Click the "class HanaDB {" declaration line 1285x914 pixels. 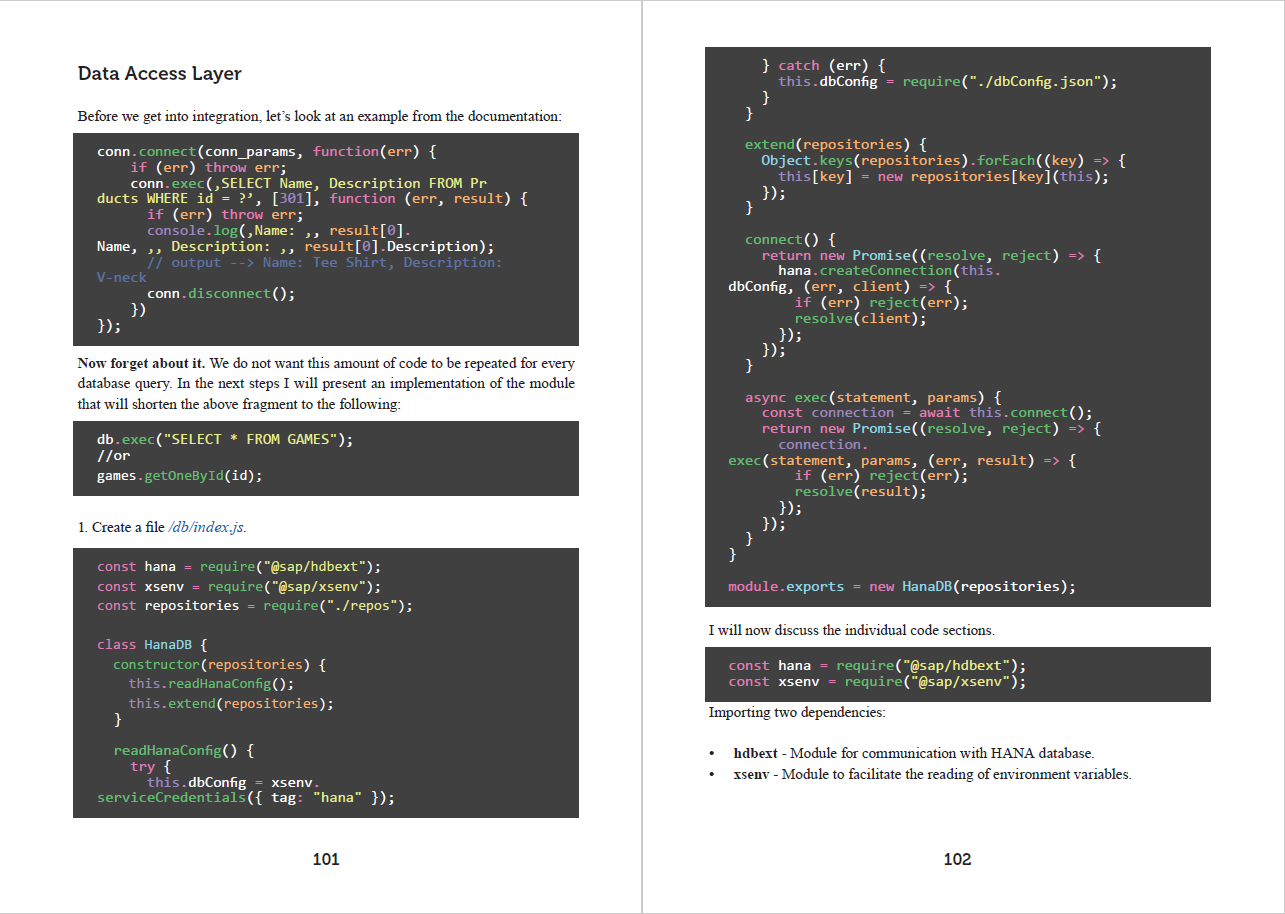click(x=152, y=645)
